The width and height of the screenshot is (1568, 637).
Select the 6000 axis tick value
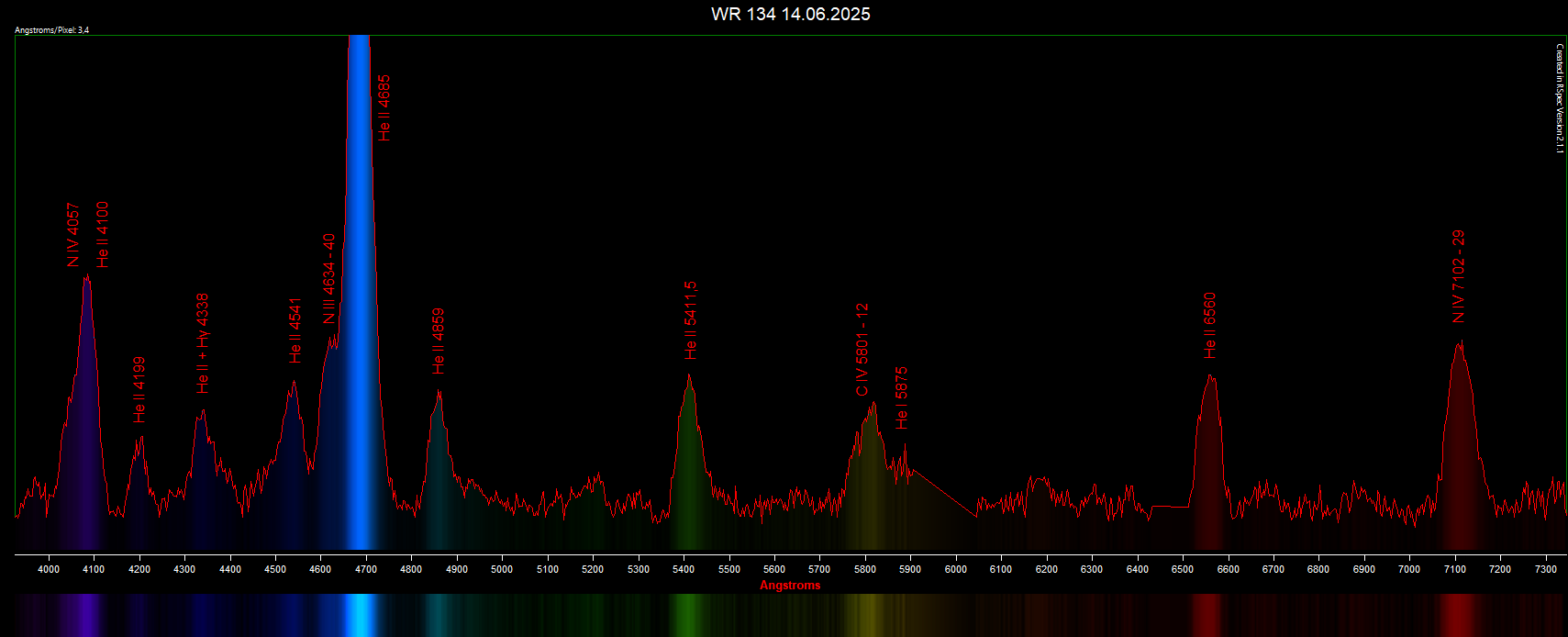click(x=956, y=569)
